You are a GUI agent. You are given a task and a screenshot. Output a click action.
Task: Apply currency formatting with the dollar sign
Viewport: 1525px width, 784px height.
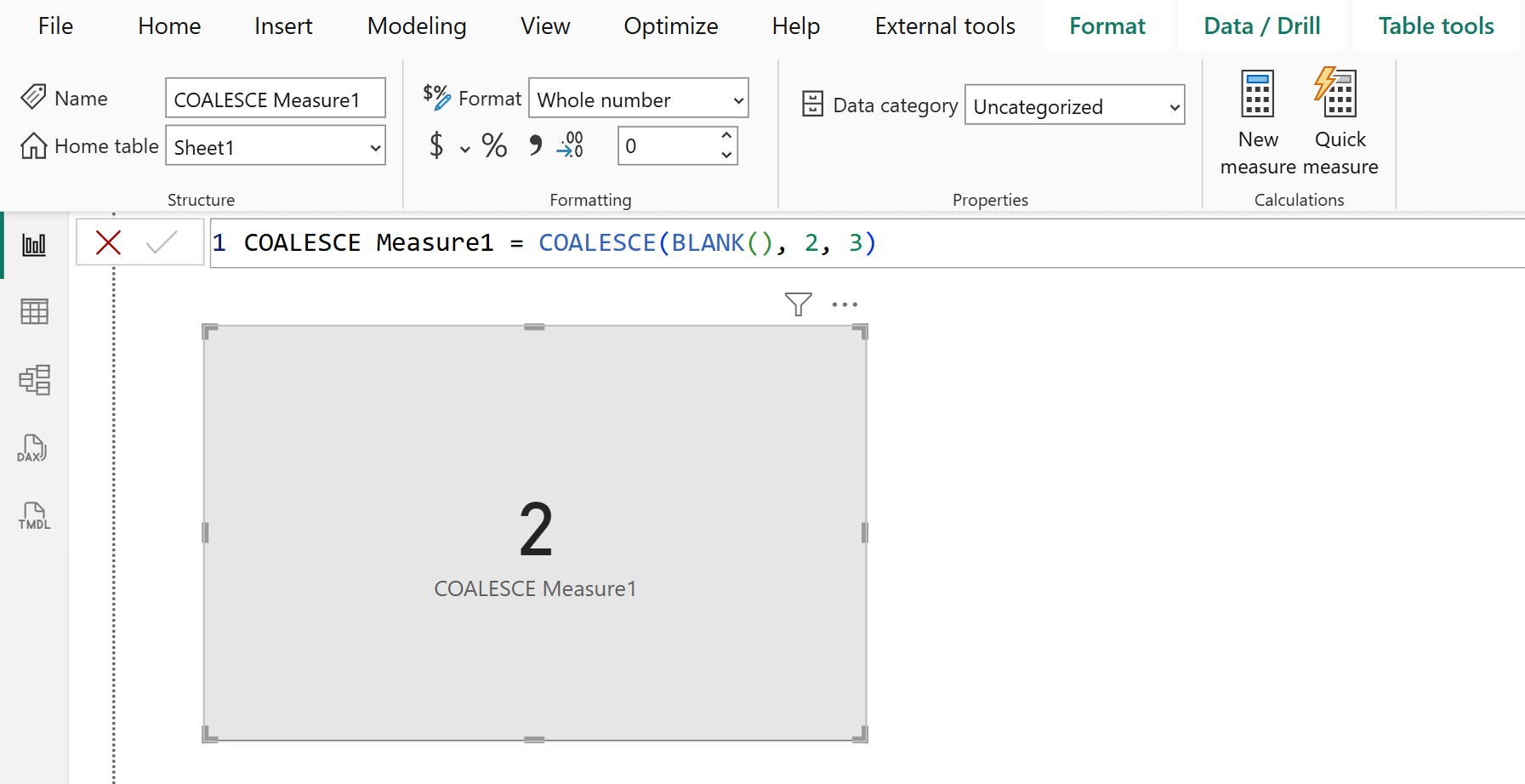[x=435, y=145]
